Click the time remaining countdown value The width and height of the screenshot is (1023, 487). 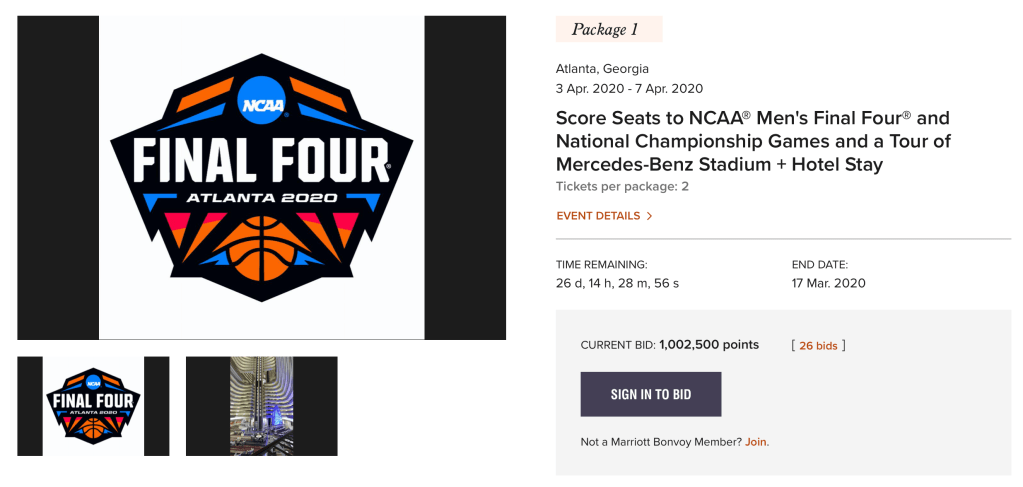tap(617, 283)
